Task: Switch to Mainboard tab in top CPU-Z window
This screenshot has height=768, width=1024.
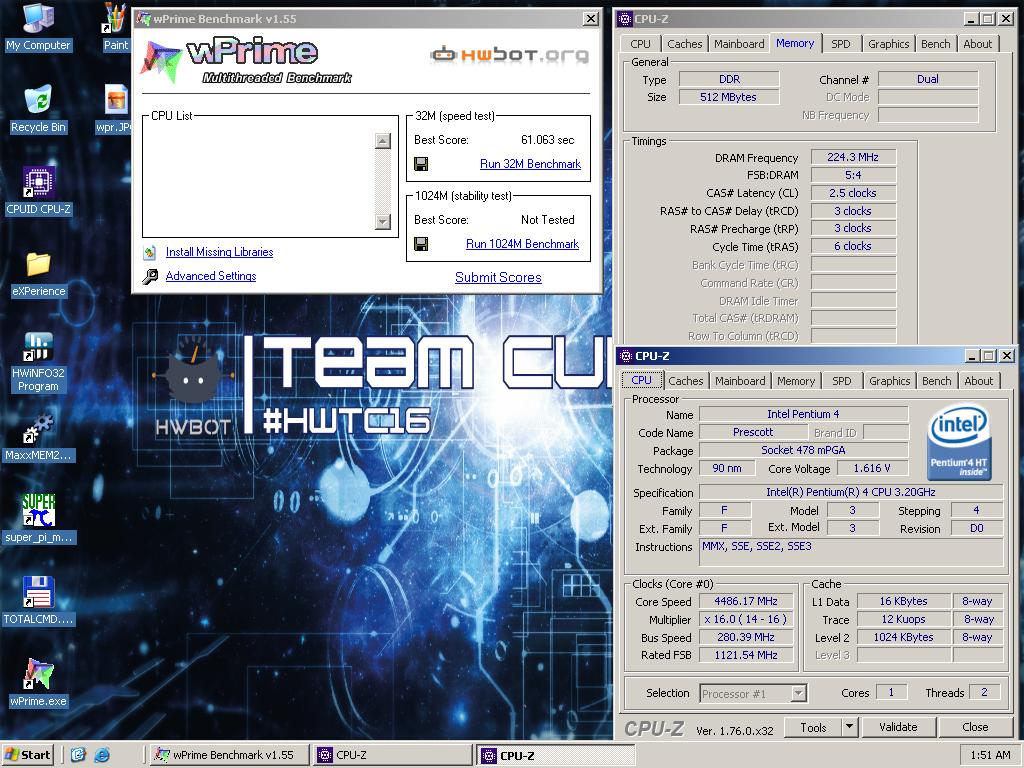Action: click(739, 44)
